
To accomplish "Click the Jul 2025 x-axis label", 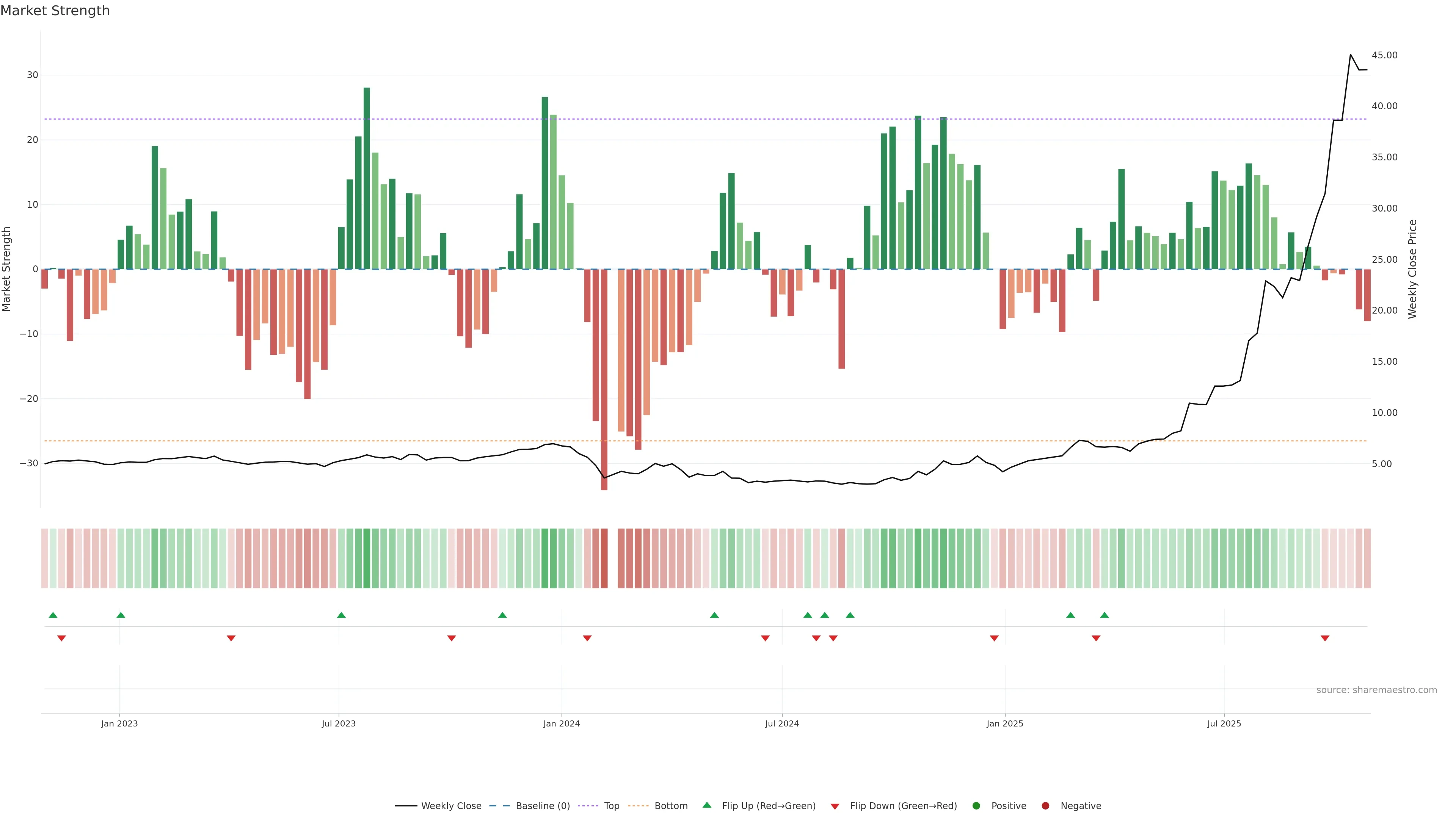I will point(1224,723).
